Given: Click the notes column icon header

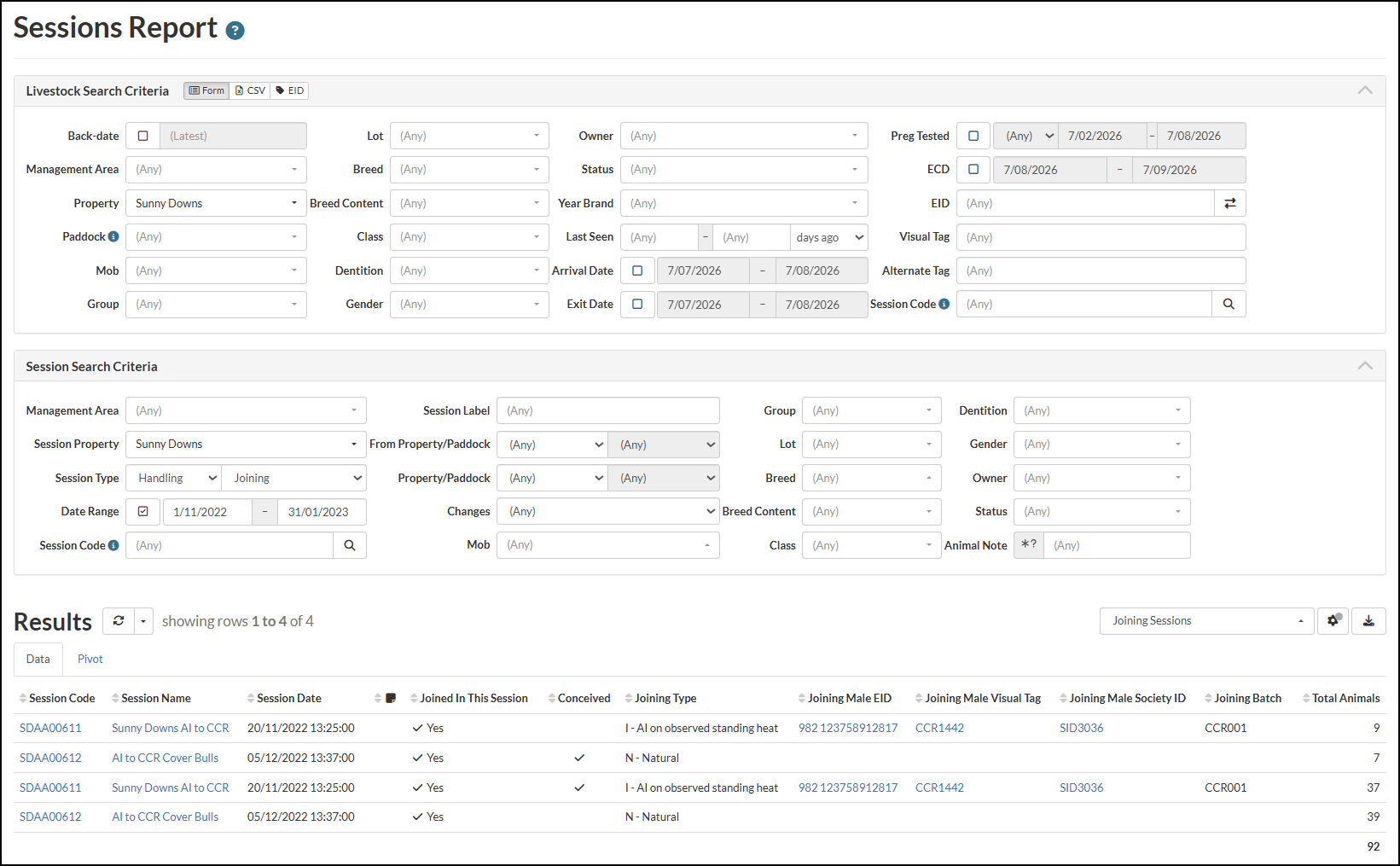Looking at the screenshot, I should [391, 698].
